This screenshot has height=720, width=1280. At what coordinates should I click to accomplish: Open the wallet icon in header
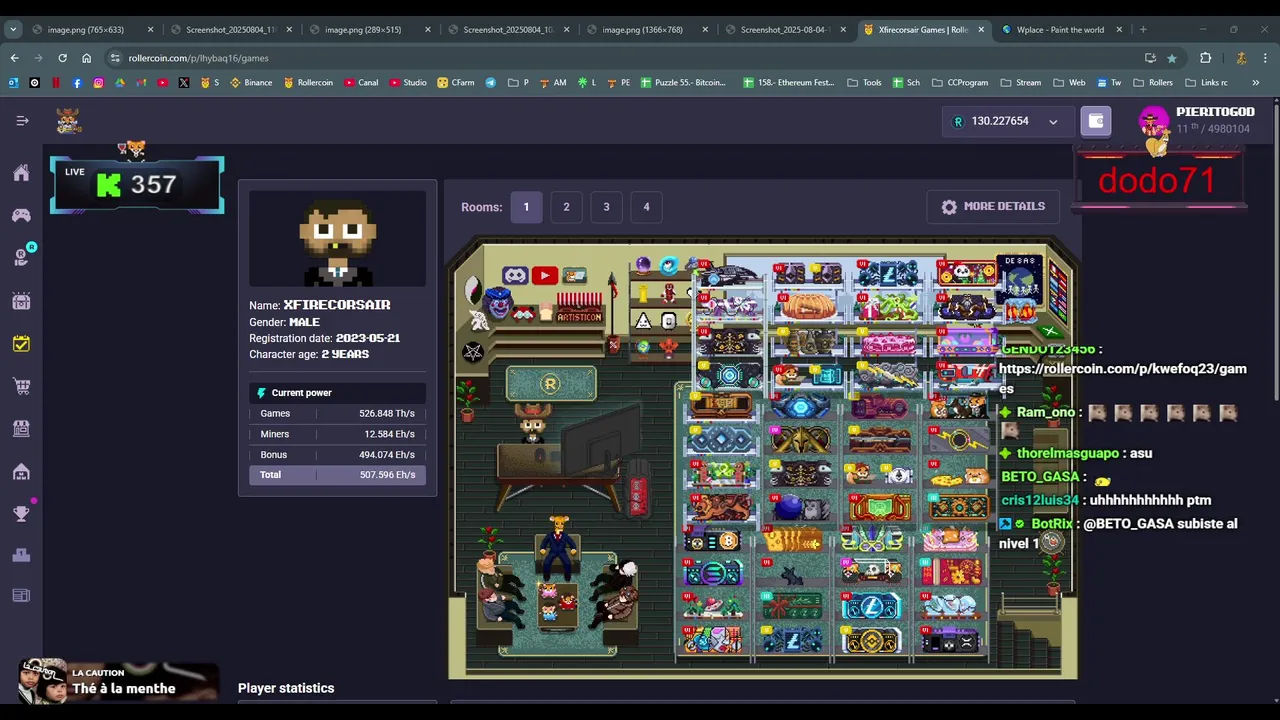pyautogui.click(x=1096, y=121)
